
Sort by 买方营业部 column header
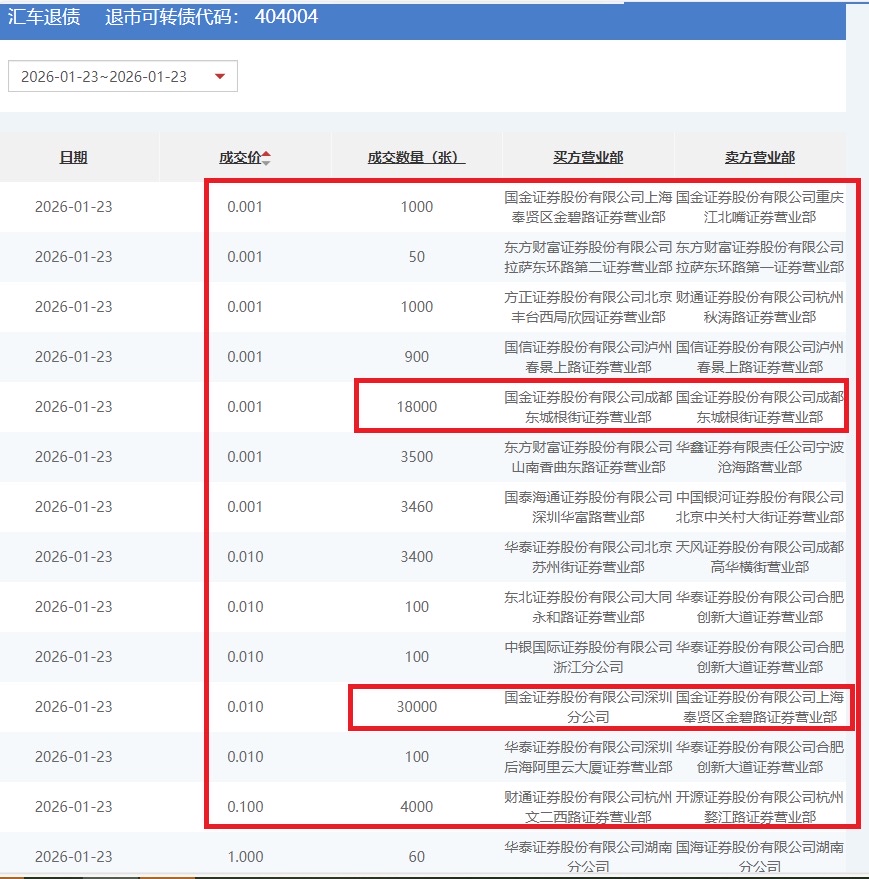[x=588, y=158]
